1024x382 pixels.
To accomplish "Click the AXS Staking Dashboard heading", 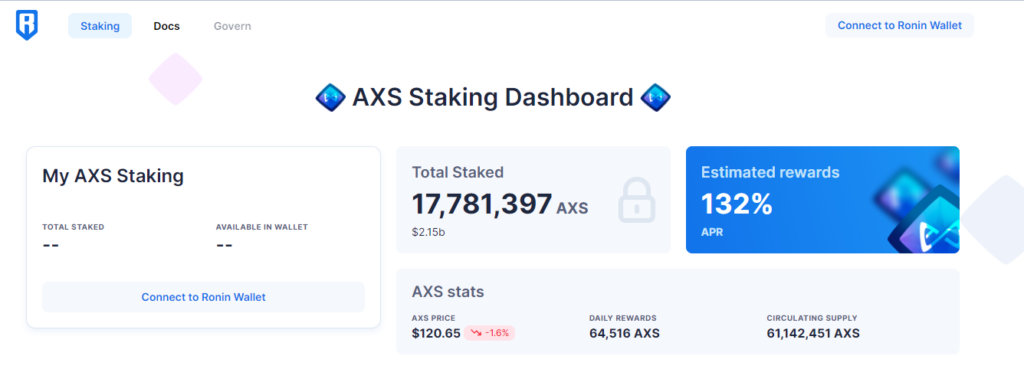I will click(x=493, y=98).
